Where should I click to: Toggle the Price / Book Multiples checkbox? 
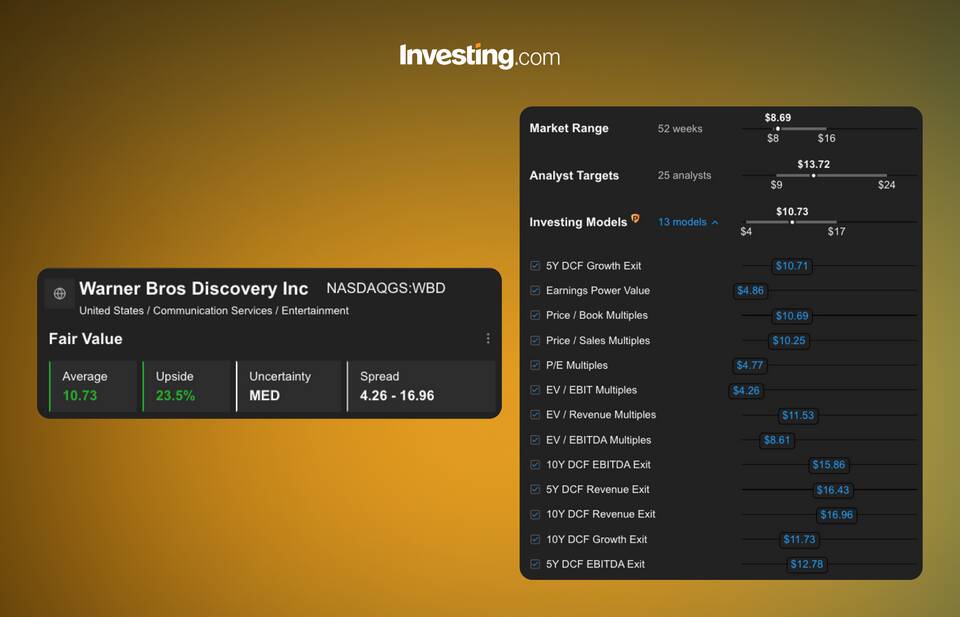tap(534, 315)
